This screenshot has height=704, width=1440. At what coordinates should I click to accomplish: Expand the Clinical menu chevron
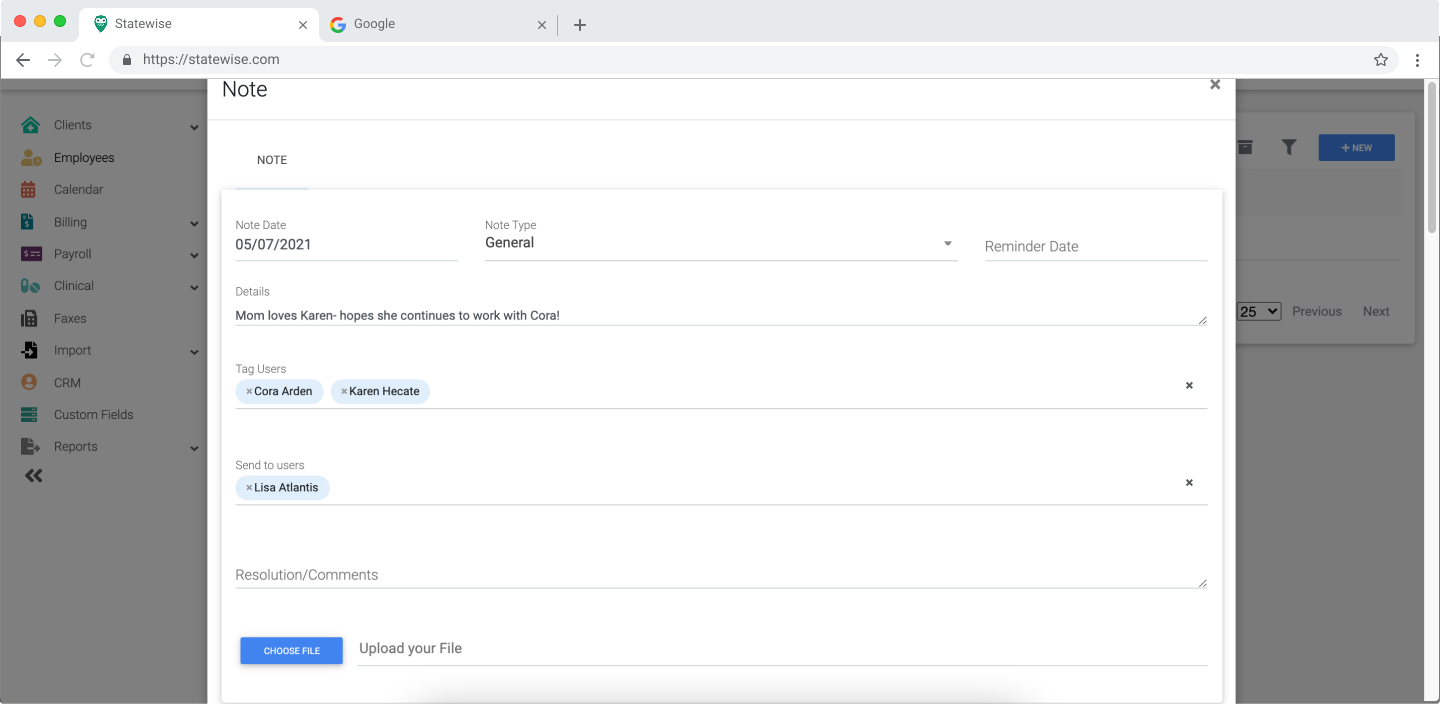point(194,288)
